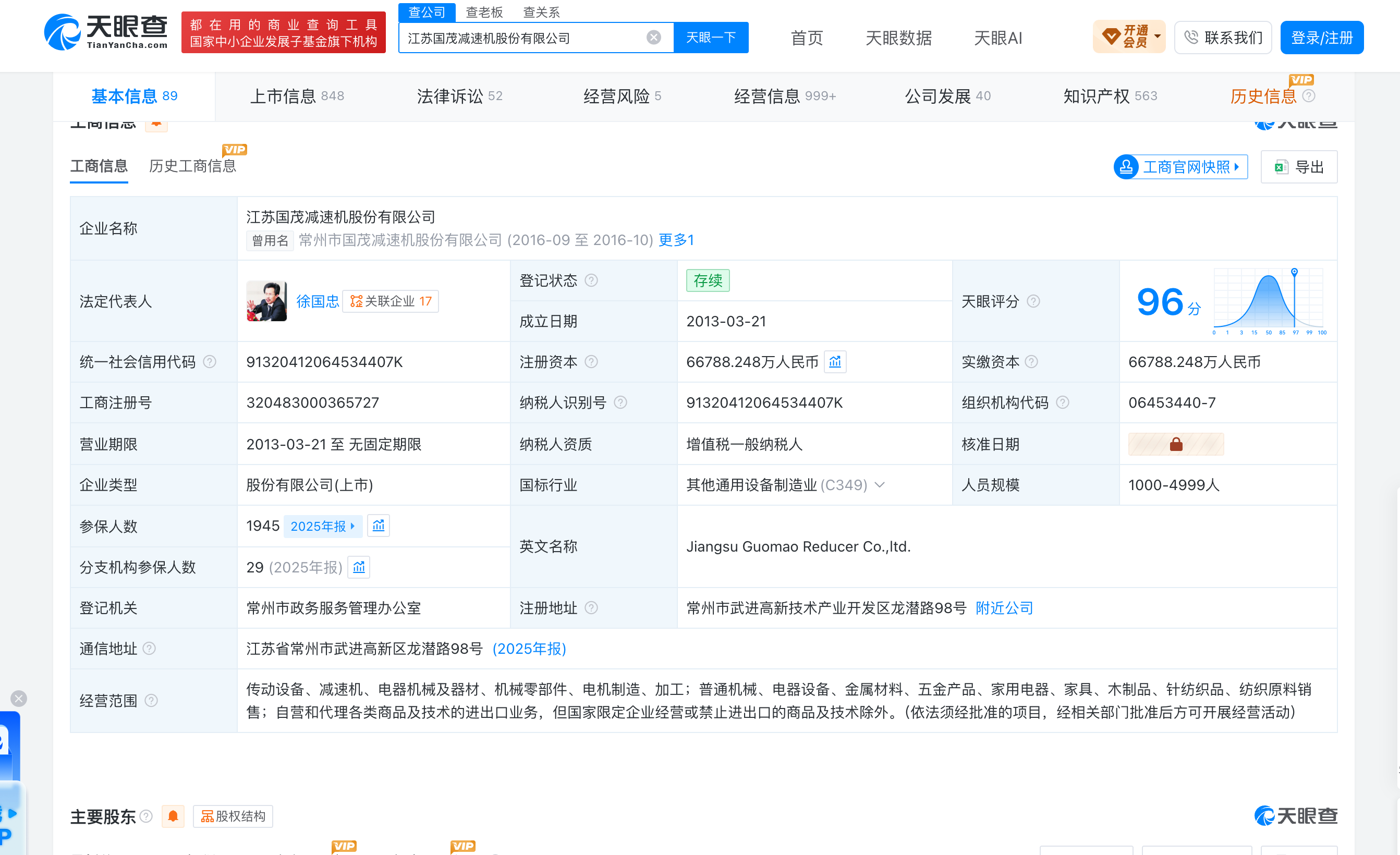Open the 经营风险 tab

[x=622, y=96]
